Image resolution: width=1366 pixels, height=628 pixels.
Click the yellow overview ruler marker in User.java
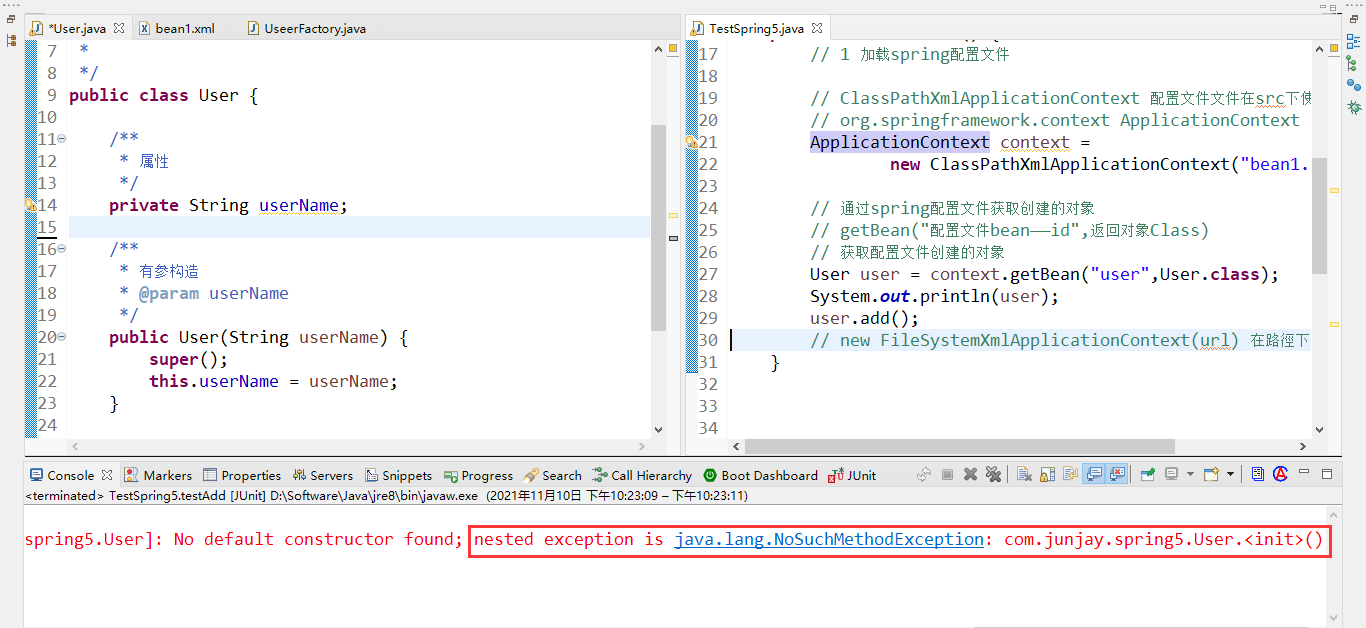[673, 215]
